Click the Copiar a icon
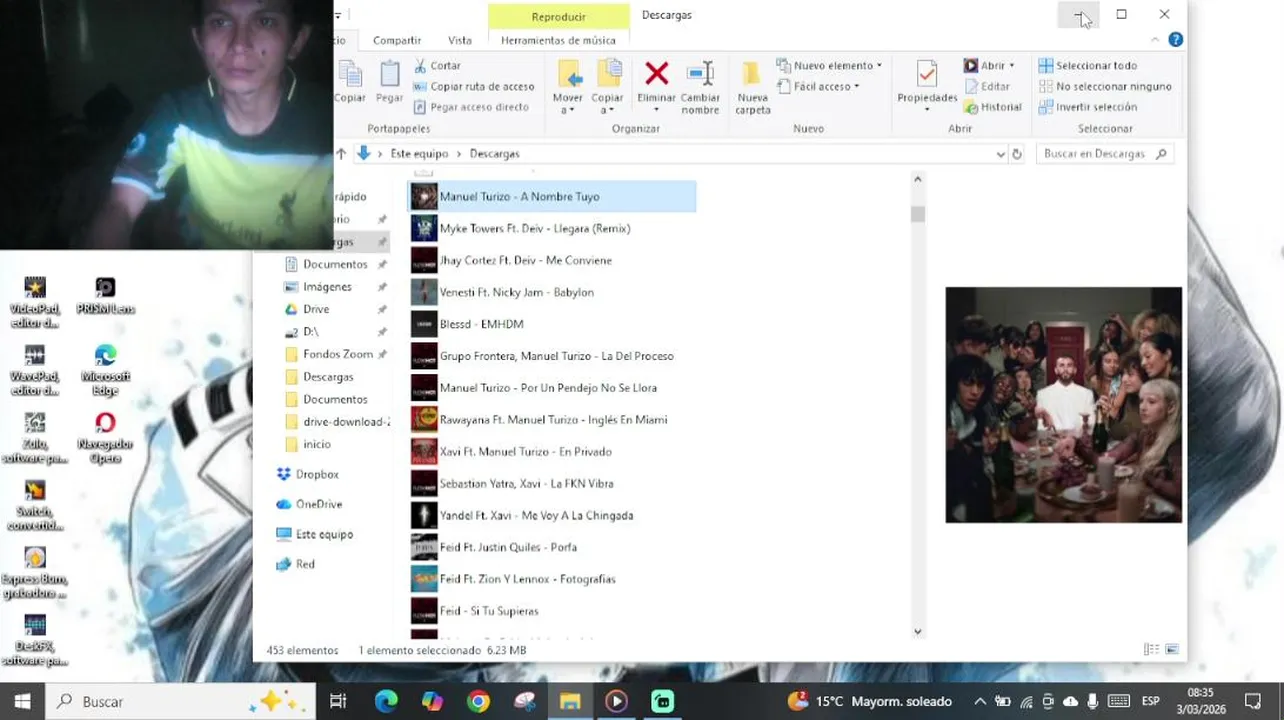Image resolution: width=1284 pixels, height=720 pixels. click(608, 74)
